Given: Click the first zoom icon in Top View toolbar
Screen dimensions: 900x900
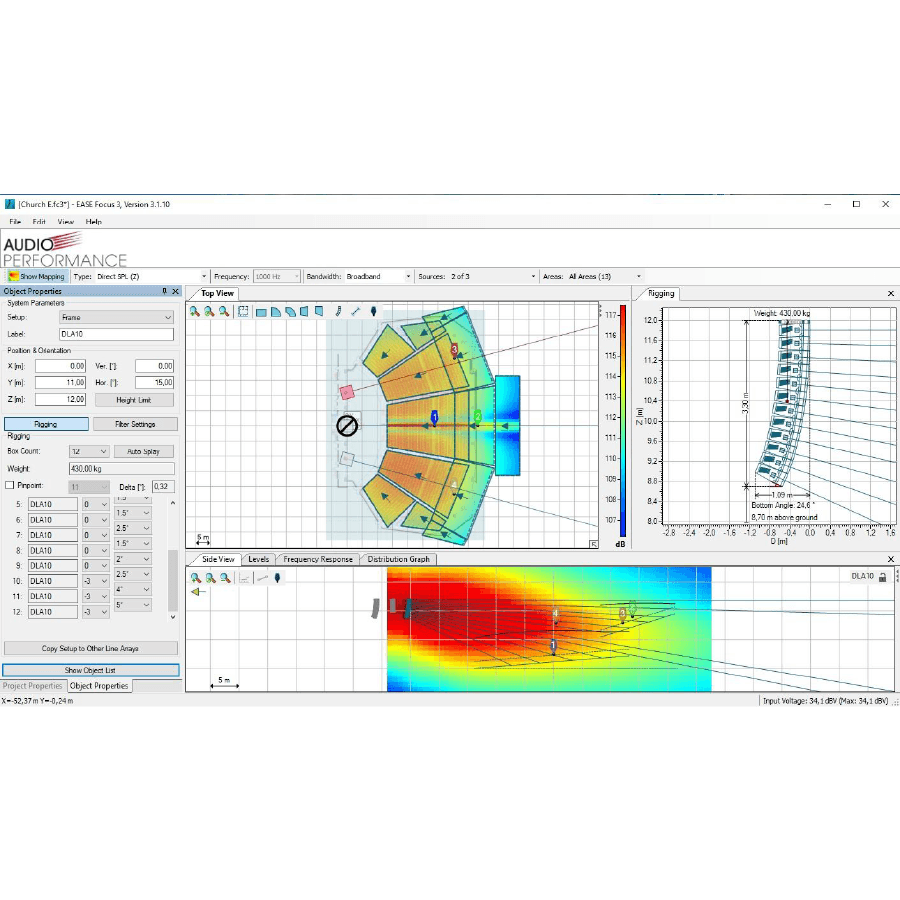Looking at the screenshot, I should tap(195, 312).
